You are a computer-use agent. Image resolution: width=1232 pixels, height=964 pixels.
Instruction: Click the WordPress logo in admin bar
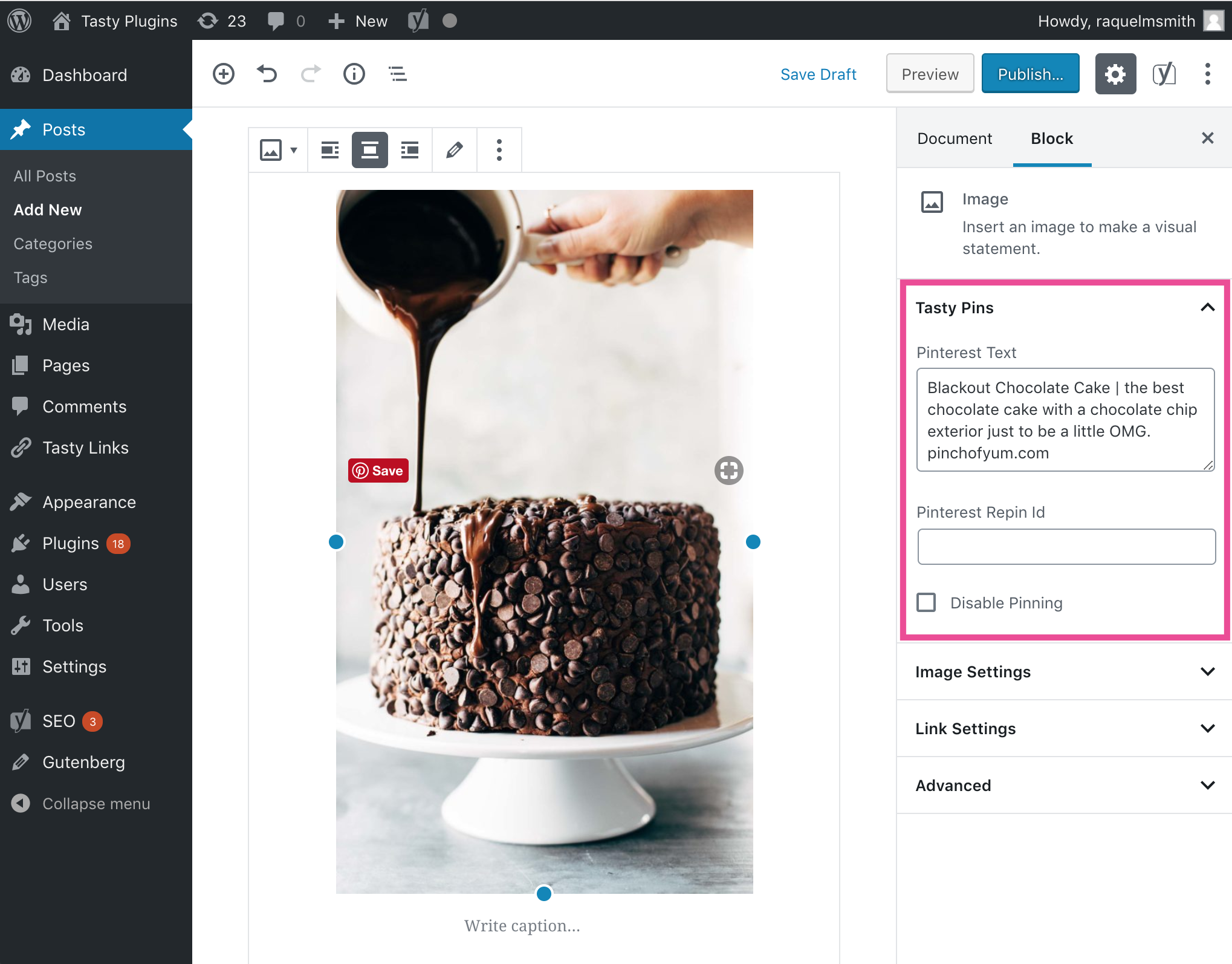[x=19, y=21]
